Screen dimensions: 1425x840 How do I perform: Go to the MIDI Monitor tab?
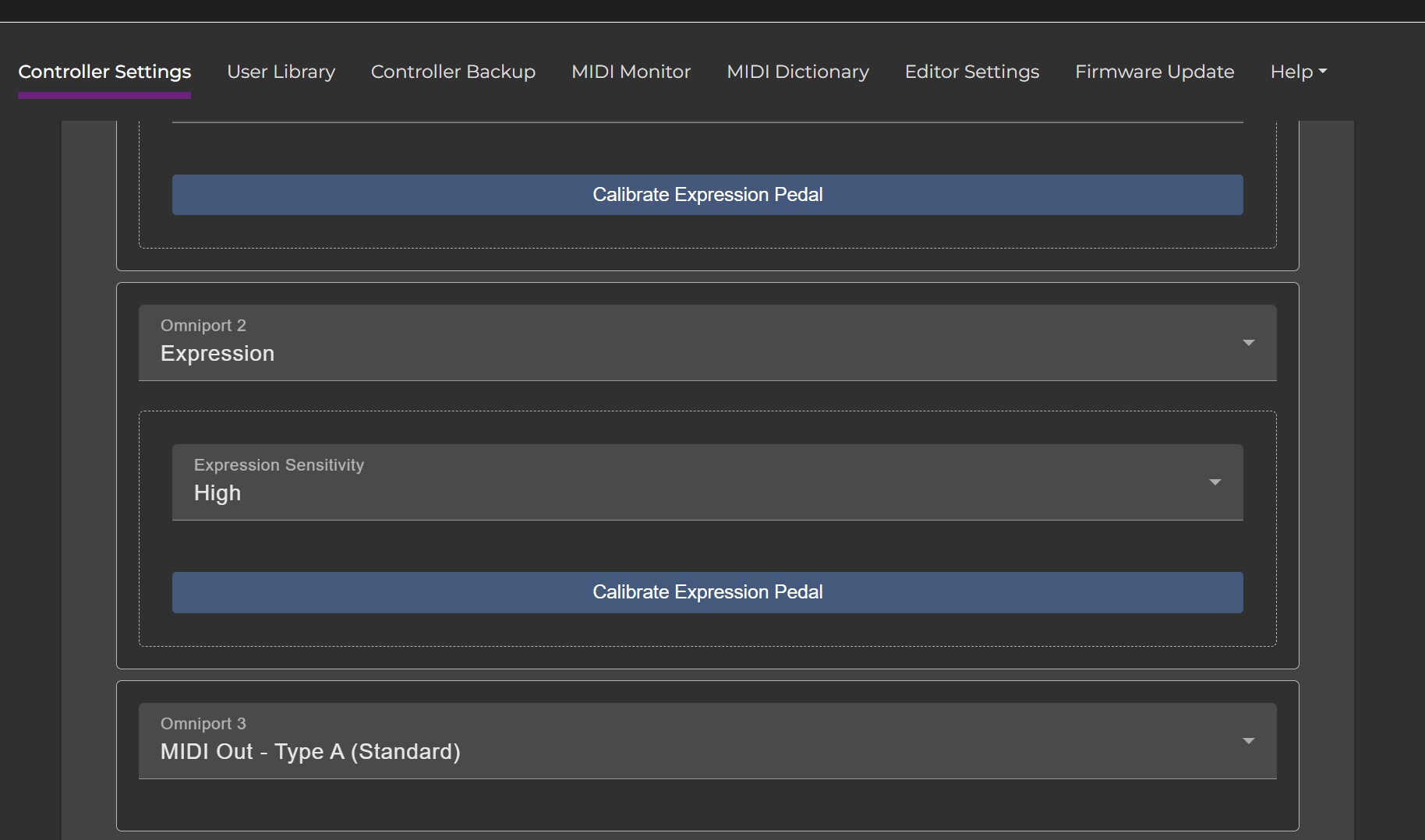point(631,72)
